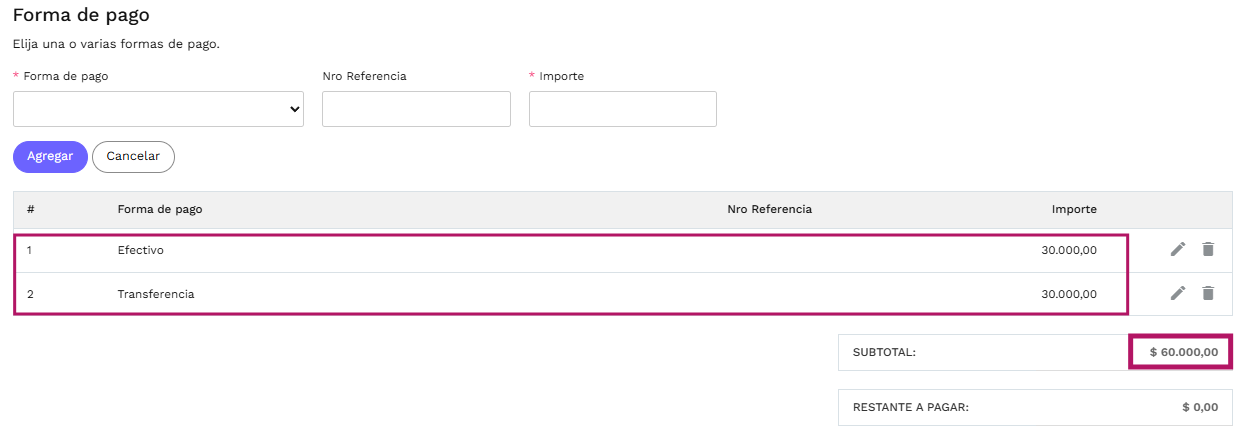1247x438 pixels.
Task: Select the # column header
Action: pyautogui.click(x=31, y=209)
